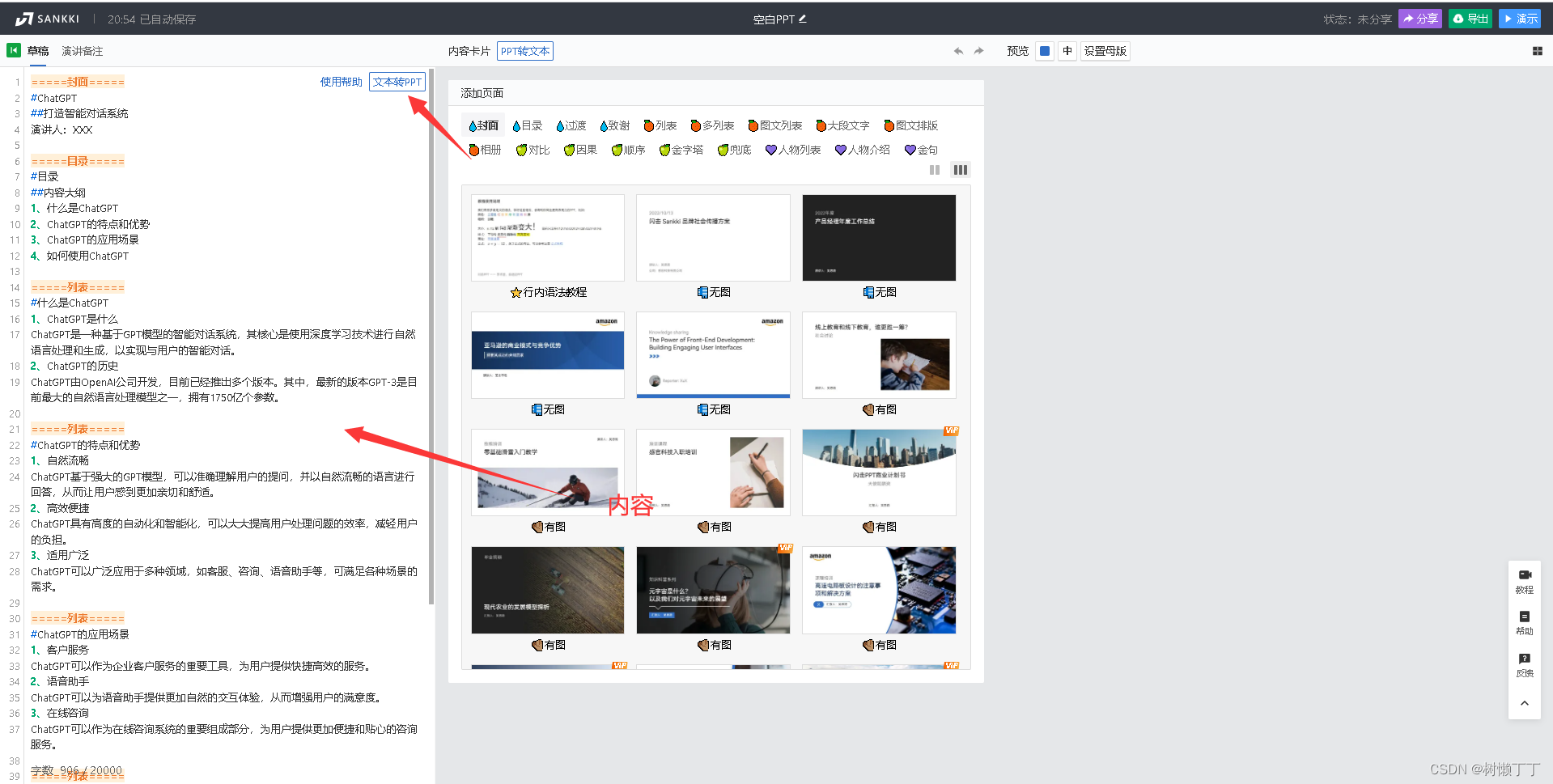Choose the 兜底 page type

pos(735,150)
